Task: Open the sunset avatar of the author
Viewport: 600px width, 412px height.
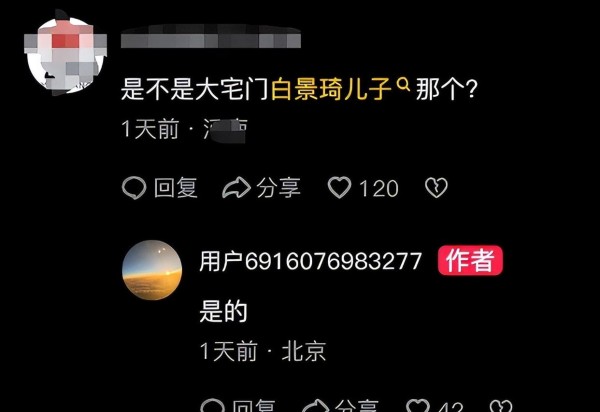Action: (x=152, y=270)
